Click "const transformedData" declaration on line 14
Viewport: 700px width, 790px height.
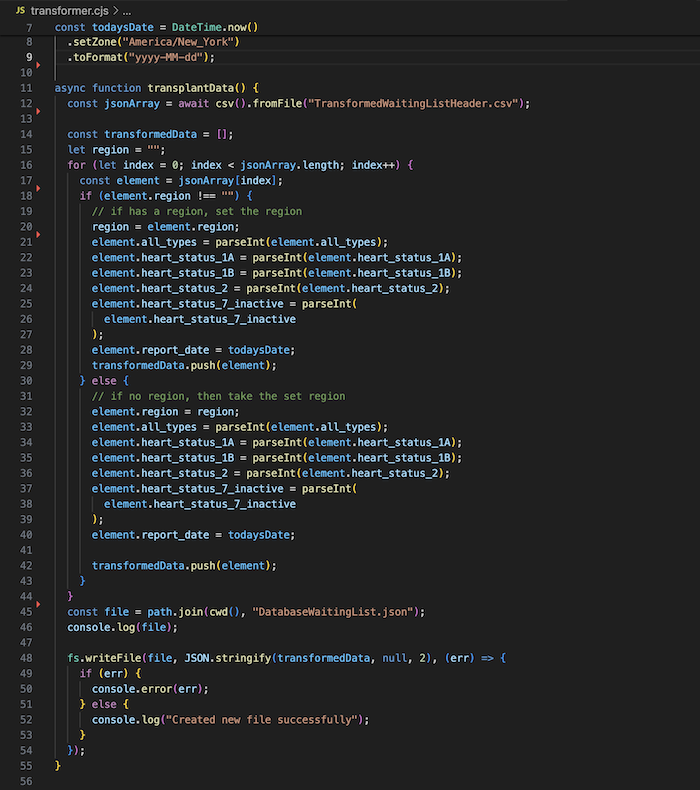[132, 135]
